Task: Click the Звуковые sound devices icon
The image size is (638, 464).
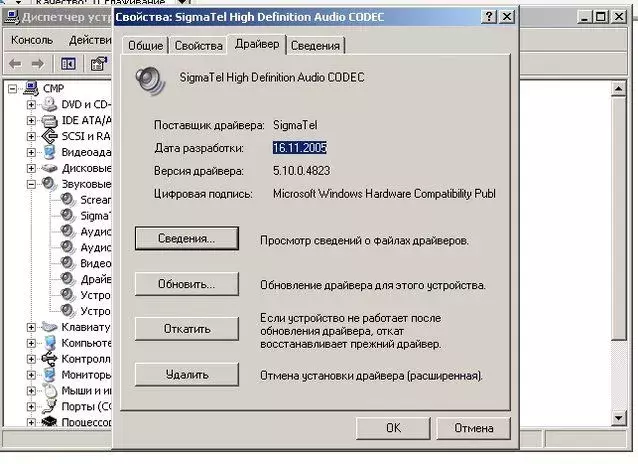Action: [49, 184]
